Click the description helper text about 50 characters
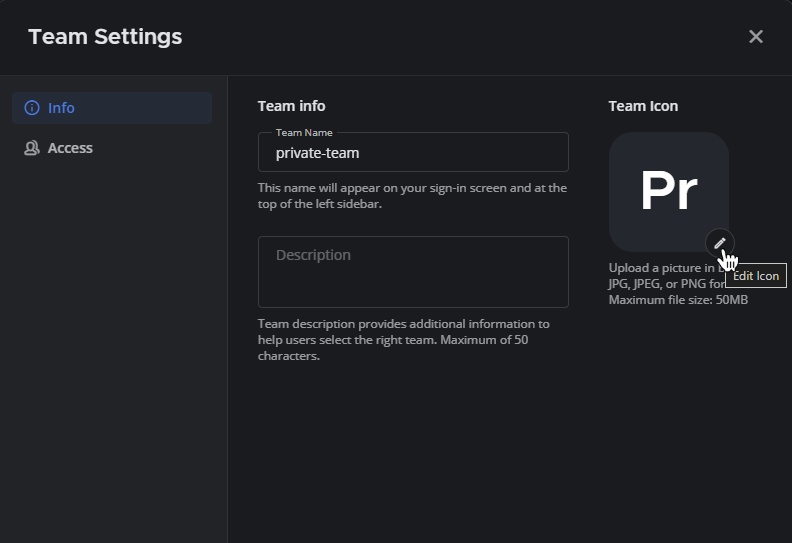Image resolution: width=792 pixels, height=543 pixels. 404,340
